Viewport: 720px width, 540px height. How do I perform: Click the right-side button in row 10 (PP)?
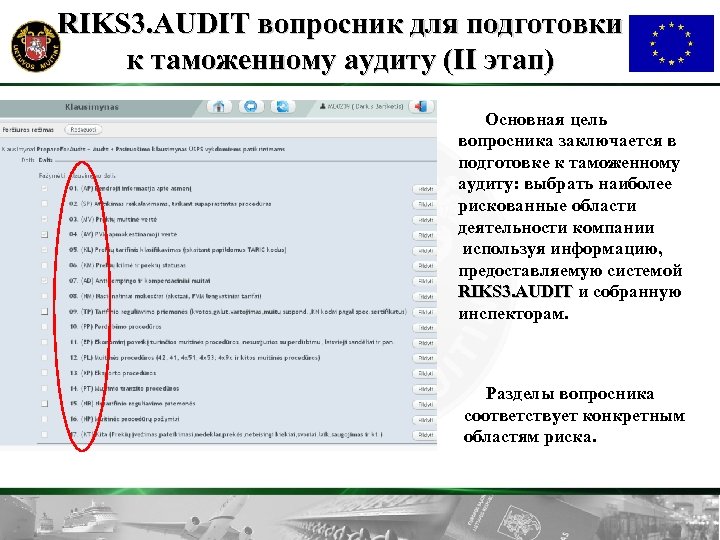click(424, 327)
